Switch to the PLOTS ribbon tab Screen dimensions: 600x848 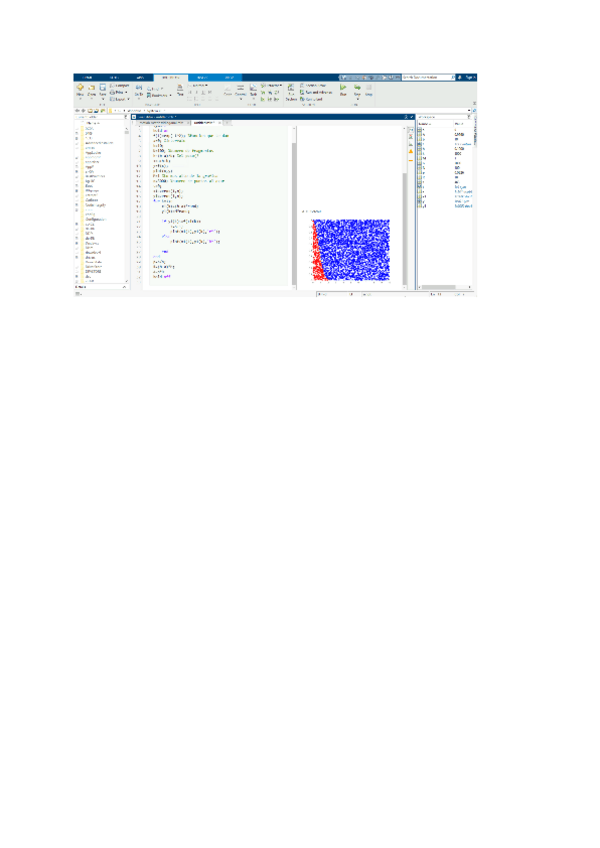114,78
